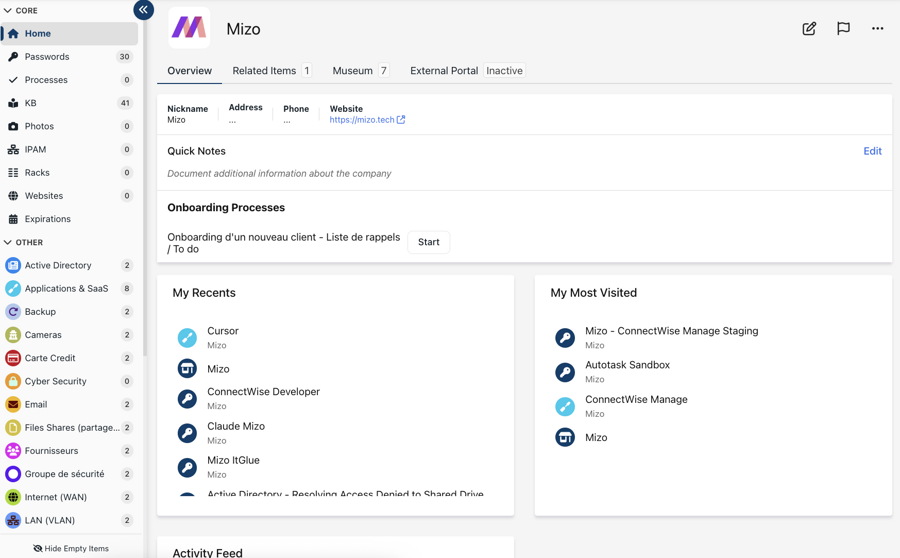This screenshot has height=558, width=900.
Task: Select Passwords in the sidebar
Action: [x=69, y=56]
